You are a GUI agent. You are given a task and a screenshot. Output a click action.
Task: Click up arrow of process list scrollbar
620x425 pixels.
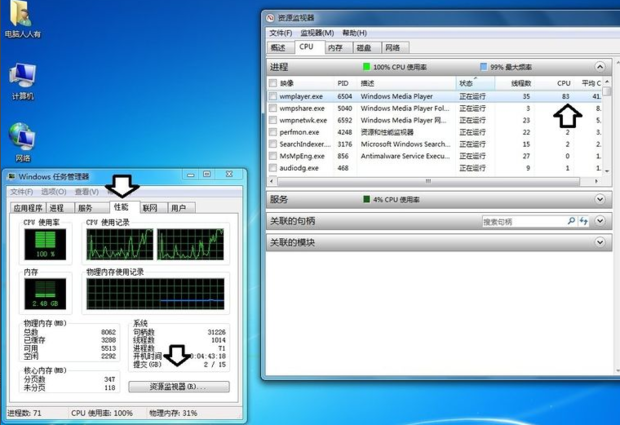pyautogui.click(x=607, y=81)
